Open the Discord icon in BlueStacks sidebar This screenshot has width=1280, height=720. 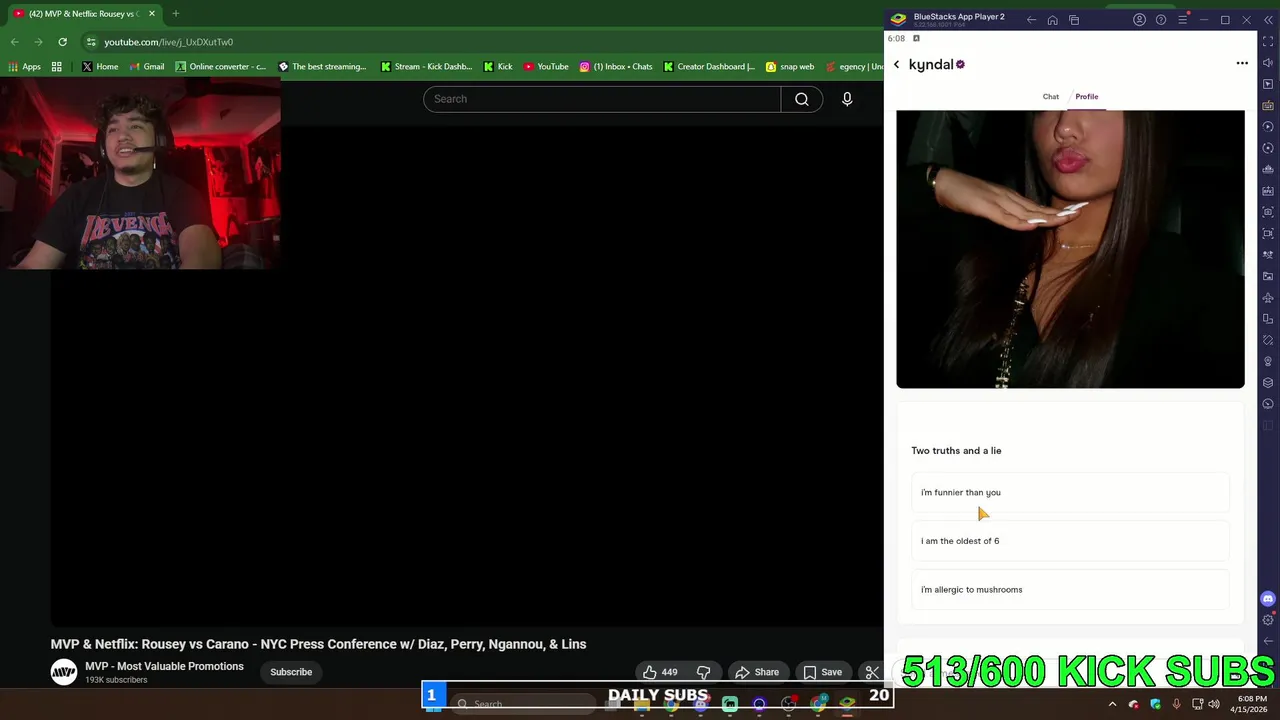1268,599
